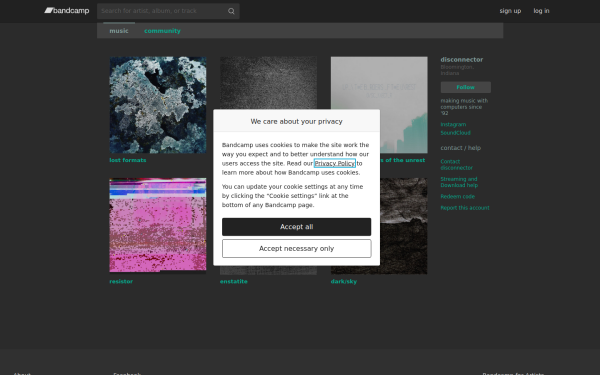Open the Instagram link
600x375 pixels.
click(x=453, y=124)
